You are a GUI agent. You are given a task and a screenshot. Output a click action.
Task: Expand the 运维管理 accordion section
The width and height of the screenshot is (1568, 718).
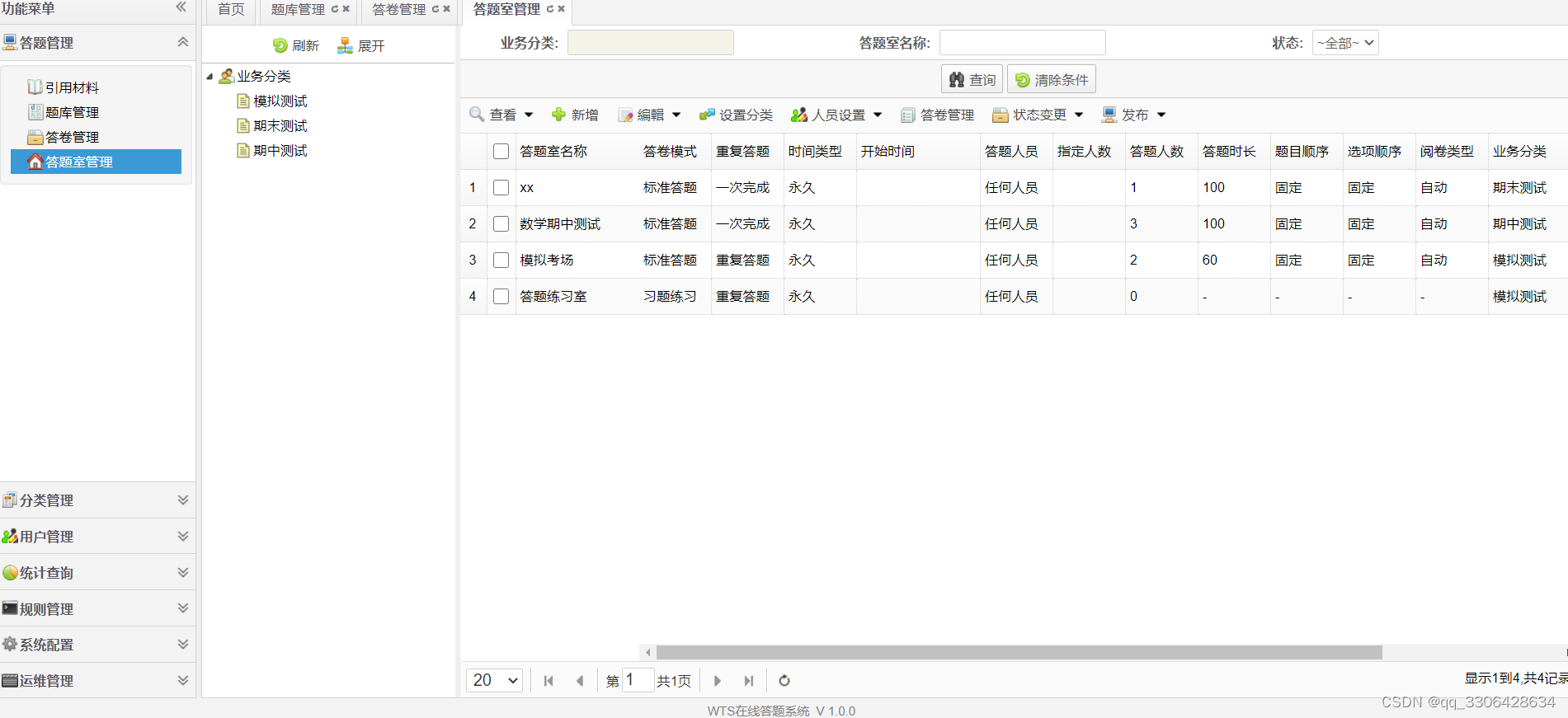(183, 681)
